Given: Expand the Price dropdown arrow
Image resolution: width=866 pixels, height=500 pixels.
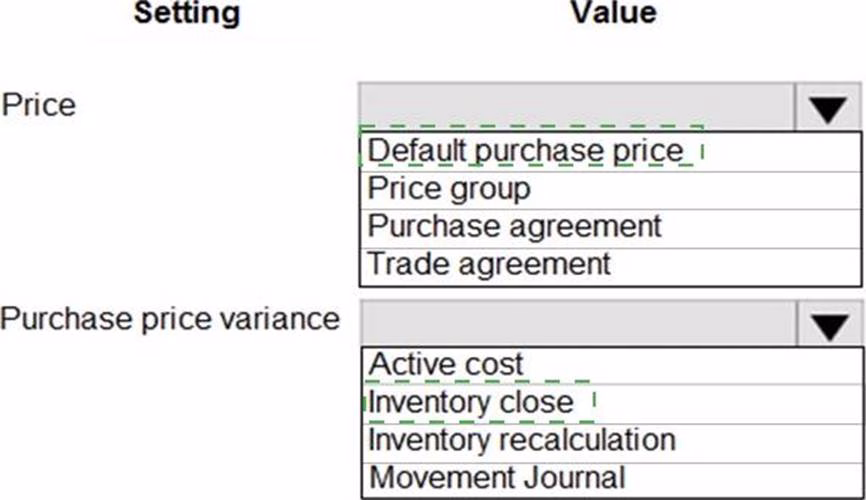Looking at the screenshot, I should (827, 107).
